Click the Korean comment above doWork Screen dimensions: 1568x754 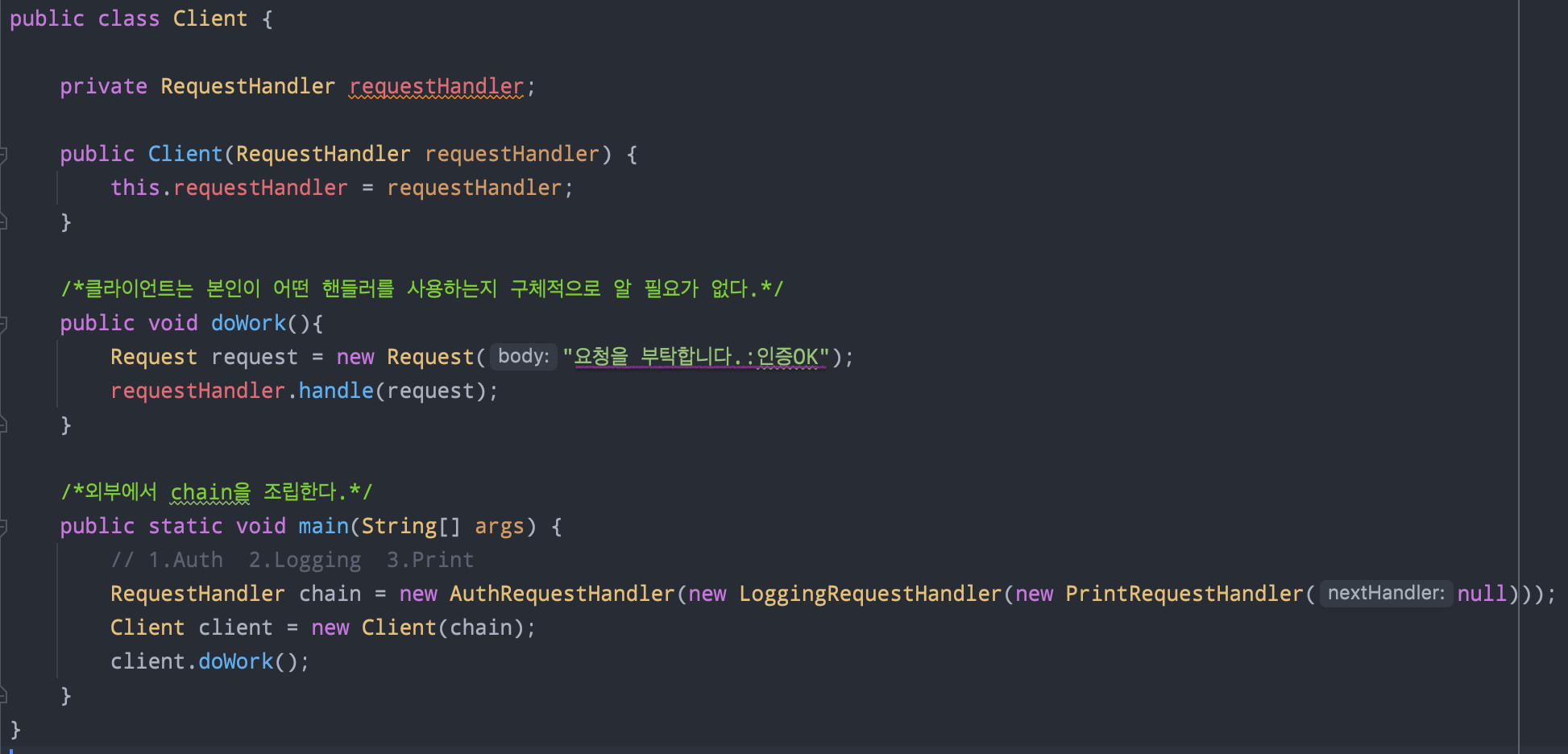422,288
